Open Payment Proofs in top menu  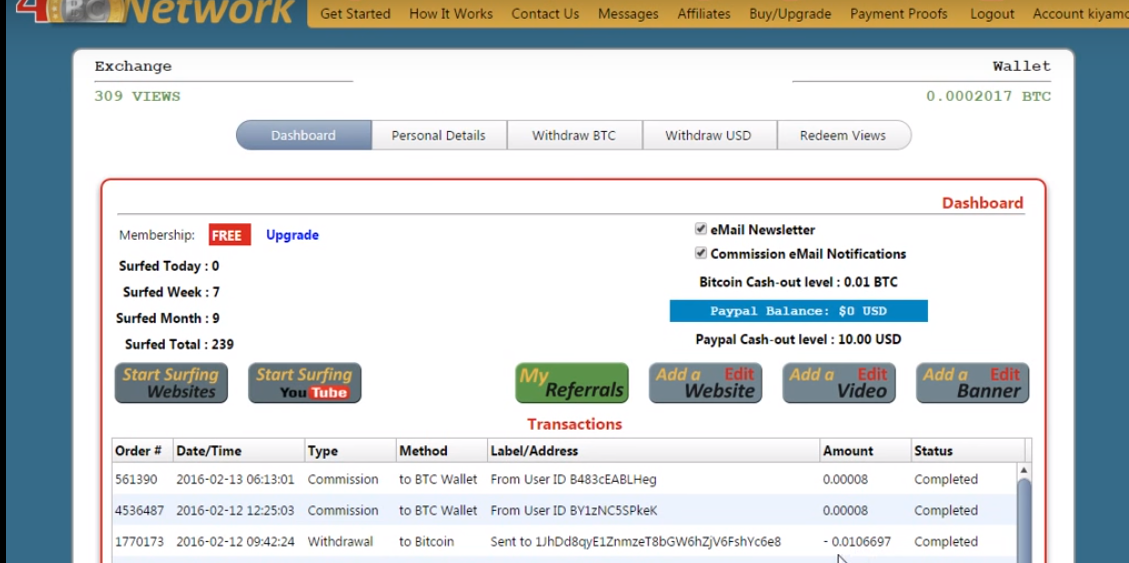898,14
